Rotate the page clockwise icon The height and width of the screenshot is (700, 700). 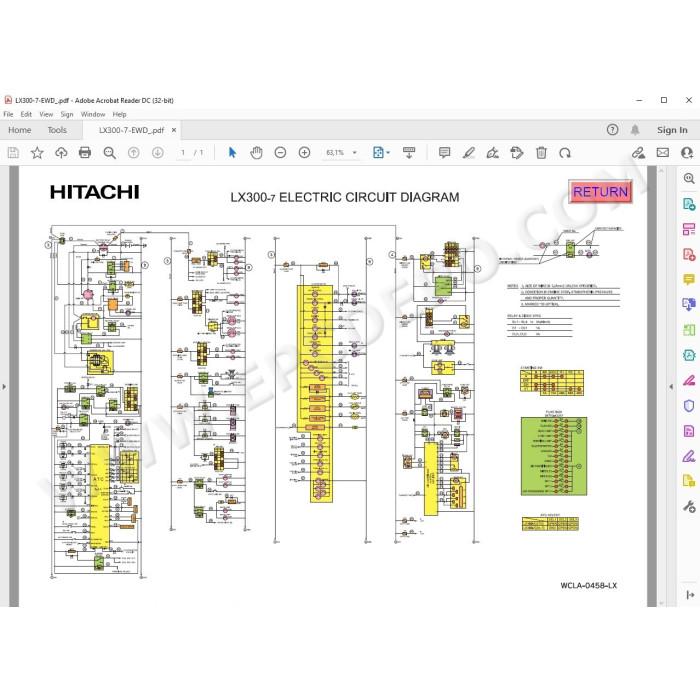tap(565, 153)
